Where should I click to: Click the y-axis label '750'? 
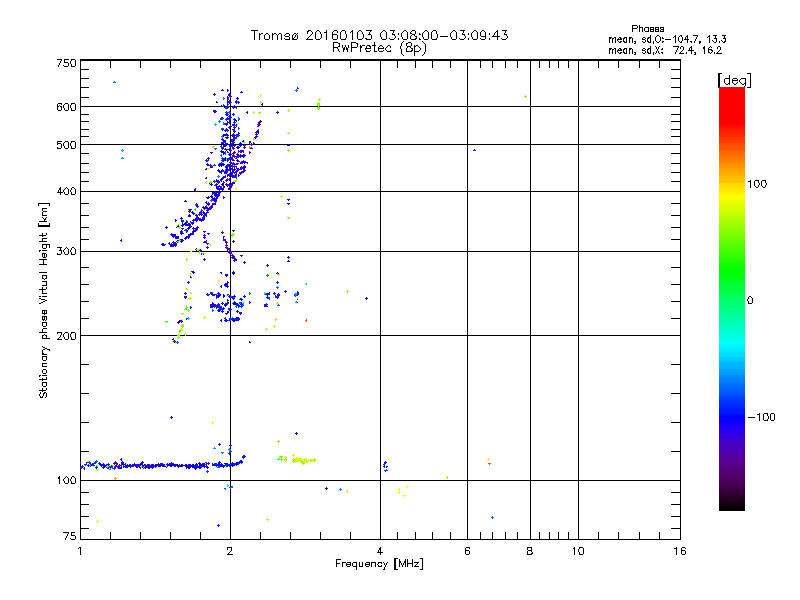point(66,63)
